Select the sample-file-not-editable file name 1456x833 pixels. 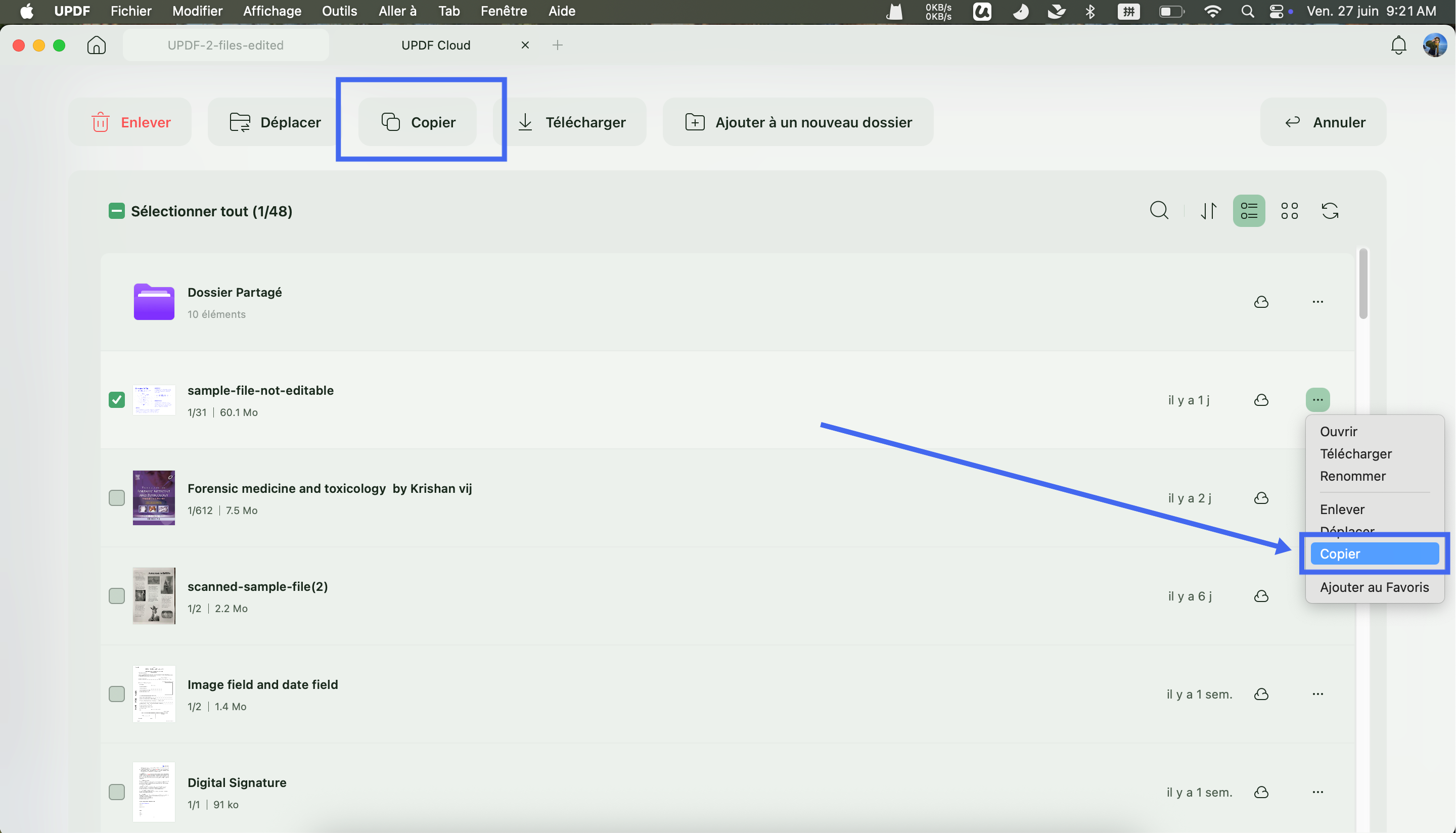261,390
